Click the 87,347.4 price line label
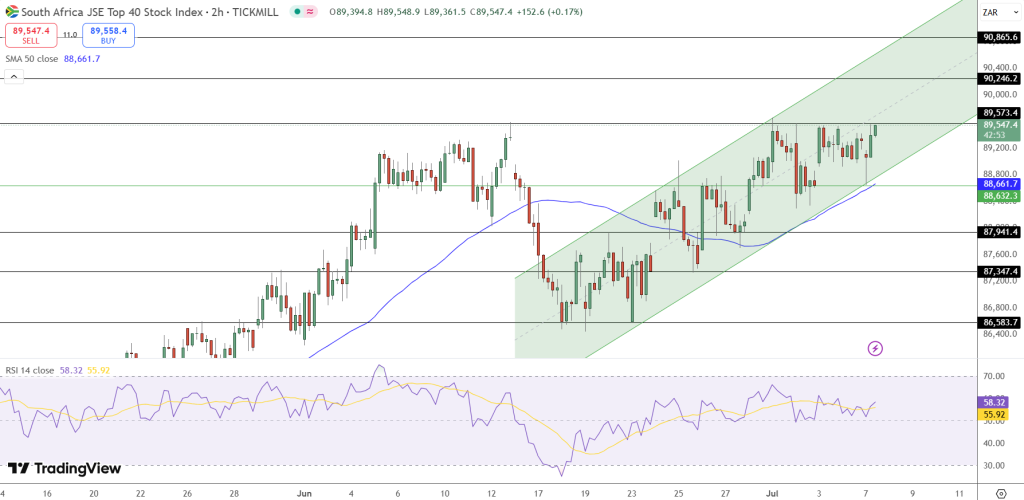 pyautogui.click(x=1000, y=271)
